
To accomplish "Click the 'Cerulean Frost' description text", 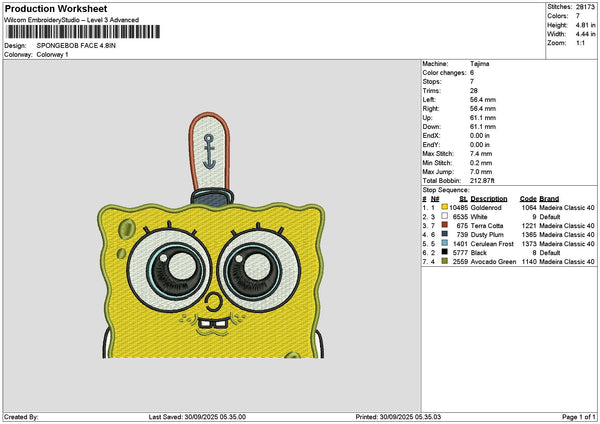I will pos(492,244).
